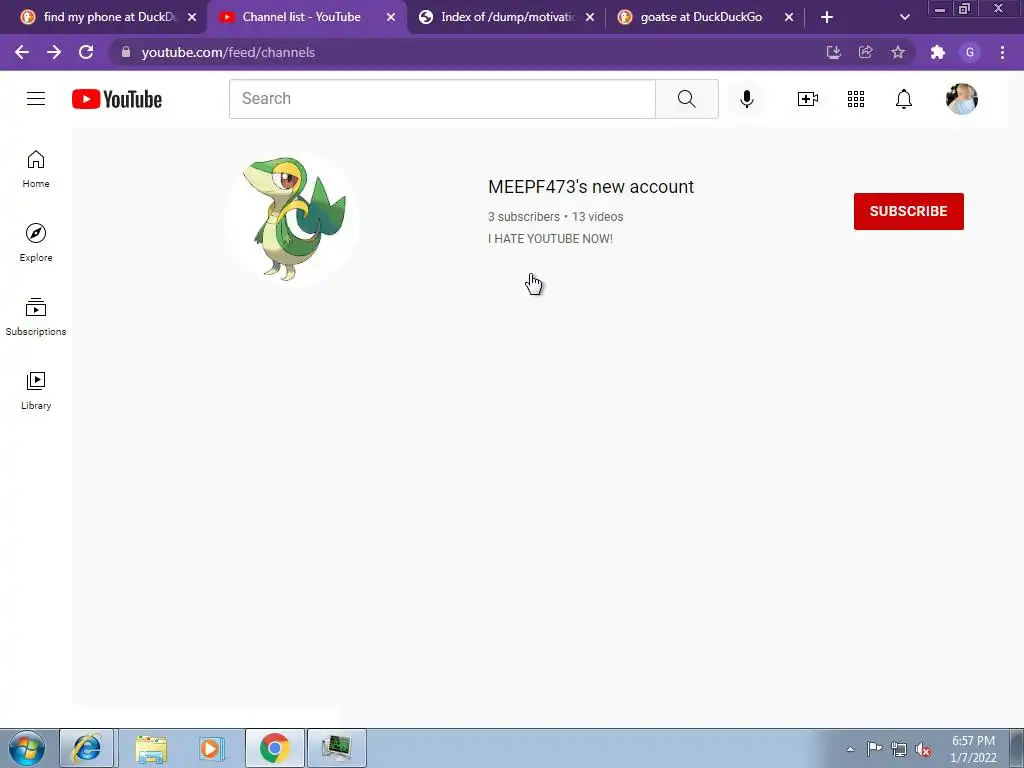The image size is (1024, 768).
Task: Open Windows Explorer folder on taskbar
Action: [151, 748]
